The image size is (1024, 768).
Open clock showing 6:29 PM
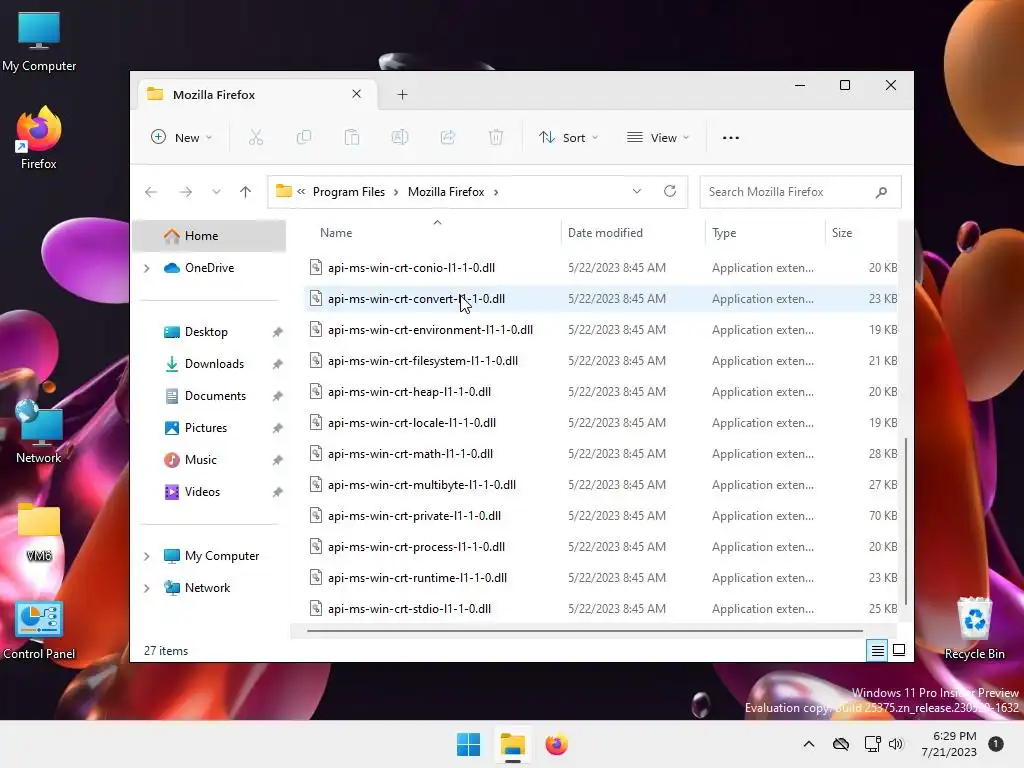point(949,744)
